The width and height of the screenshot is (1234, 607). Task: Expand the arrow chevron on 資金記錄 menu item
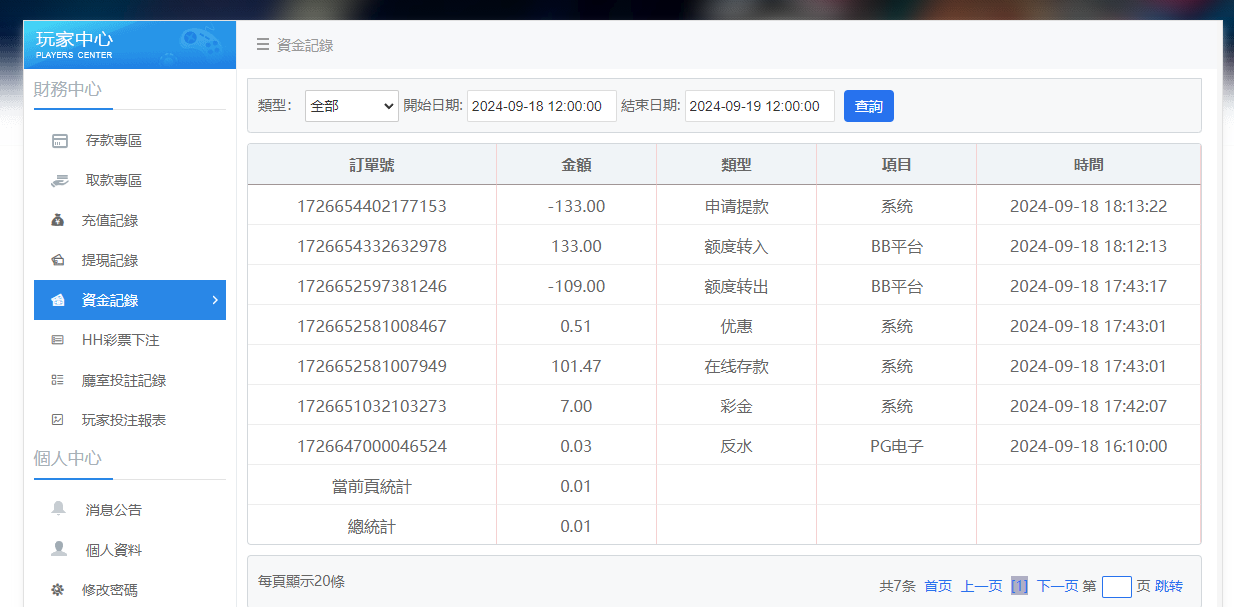point(214,300)
